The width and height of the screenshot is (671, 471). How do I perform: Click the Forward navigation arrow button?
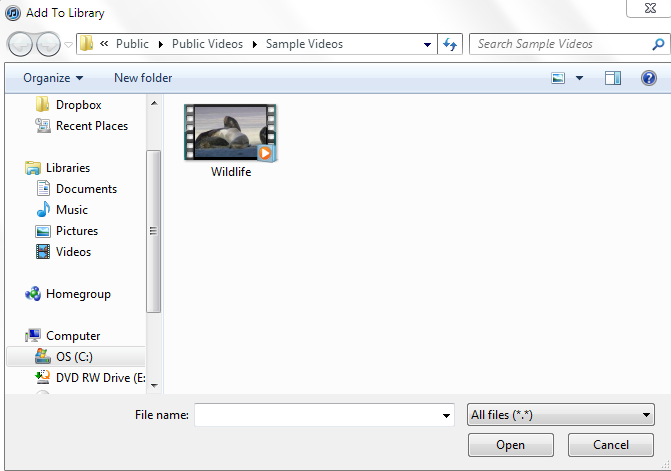pos(48,44)
